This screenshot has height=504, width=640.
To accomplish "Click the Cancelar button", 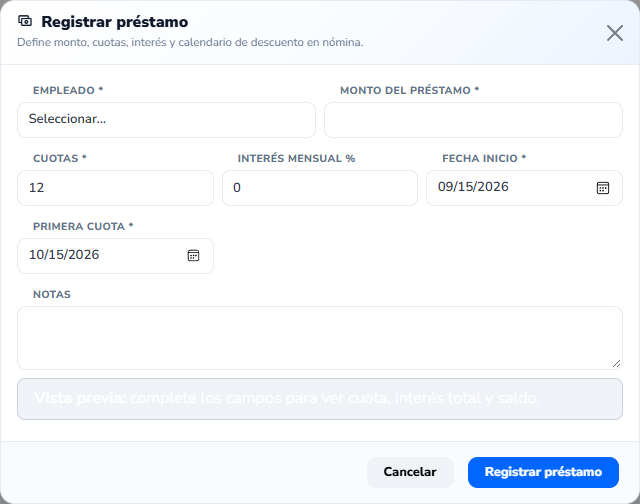I will (x=410, y=472).
